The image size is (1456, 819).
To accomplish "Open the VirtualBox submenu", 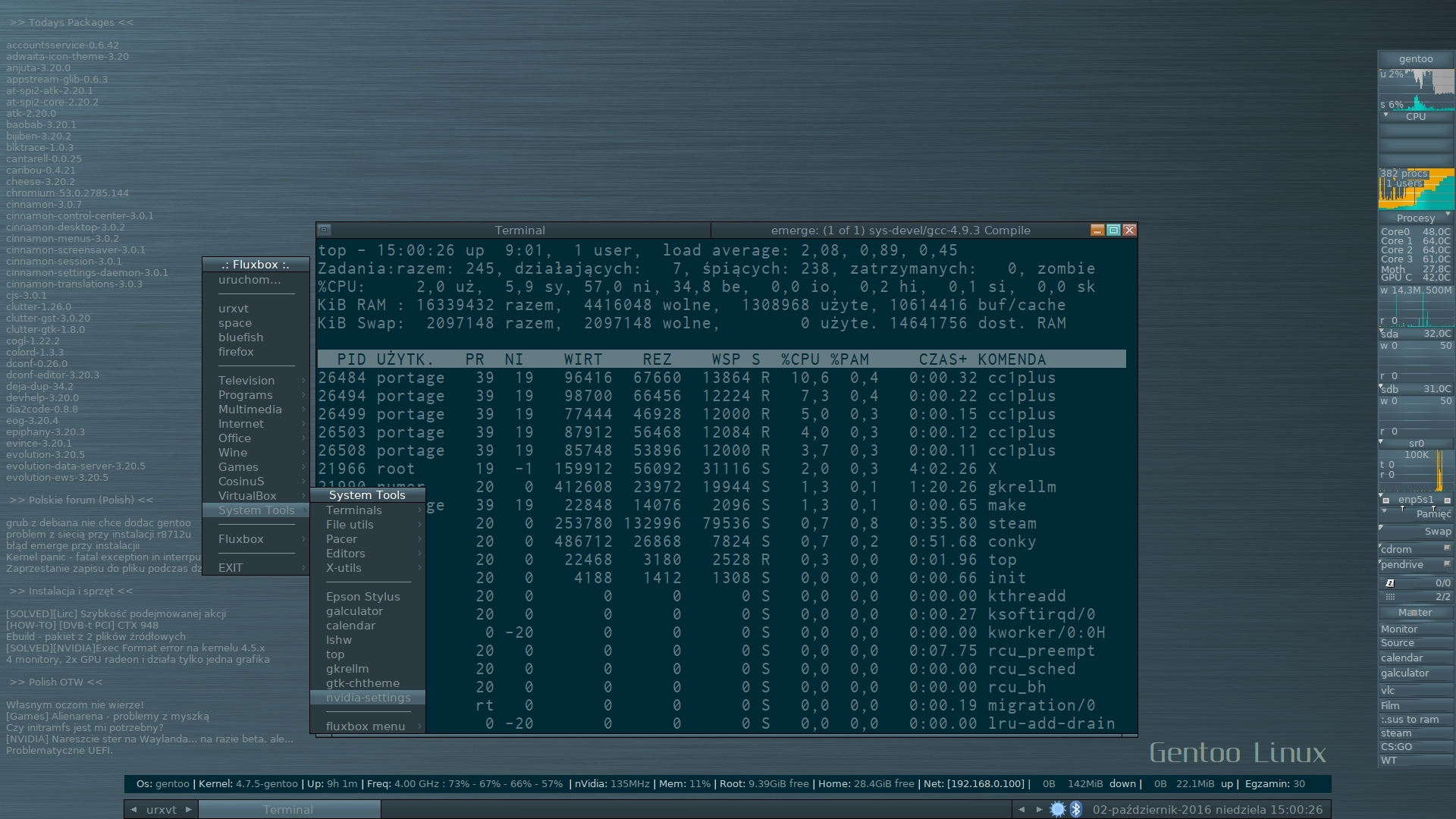I will point(256,496).
